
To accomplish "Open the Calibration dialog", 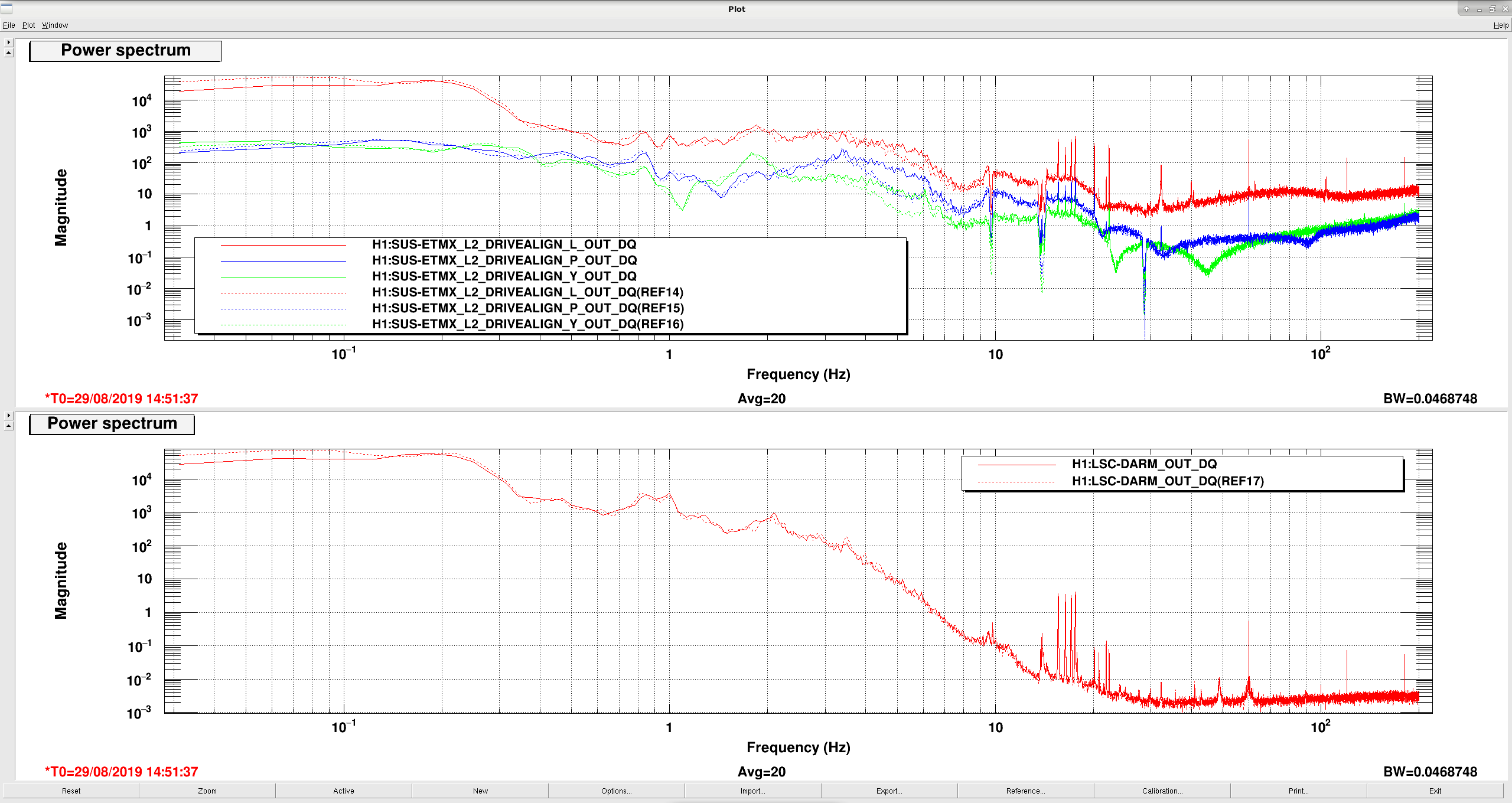I will click(x=1162, y=791).
